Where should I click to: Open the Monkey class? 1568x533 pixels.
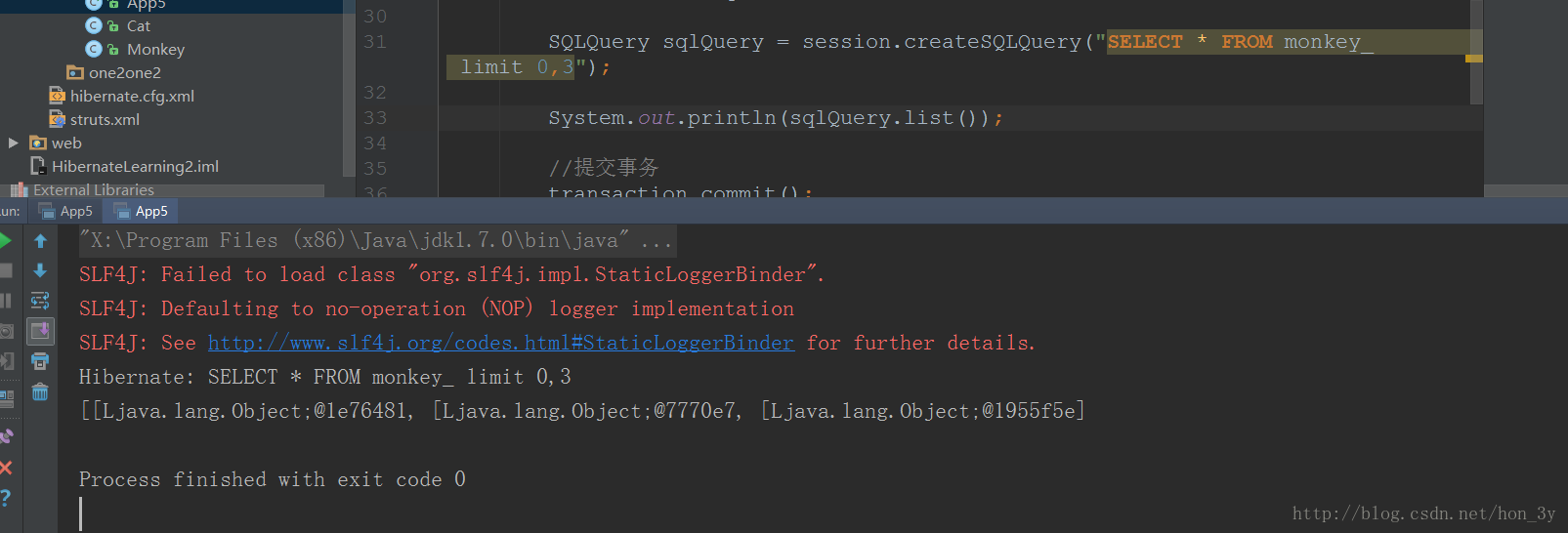pos(155,49)
